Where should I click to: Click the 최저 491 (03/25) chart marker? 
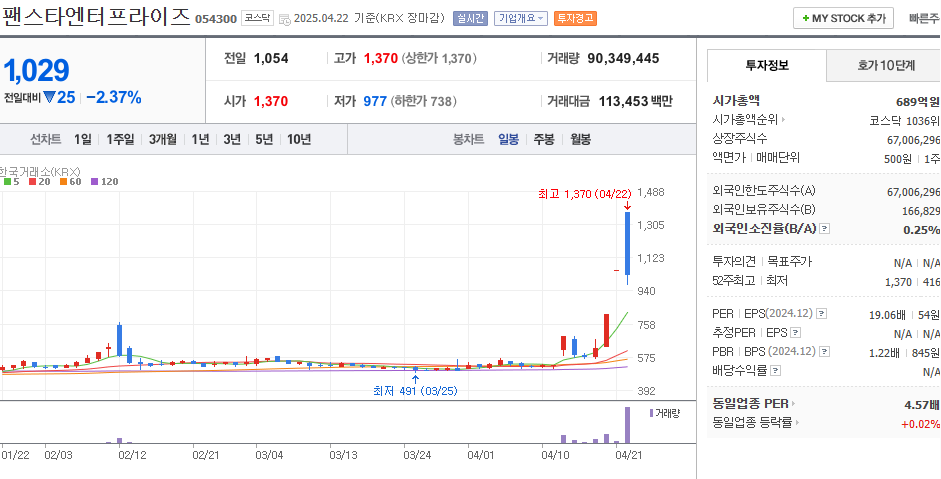pyautogui.click(x=415, y=391)
